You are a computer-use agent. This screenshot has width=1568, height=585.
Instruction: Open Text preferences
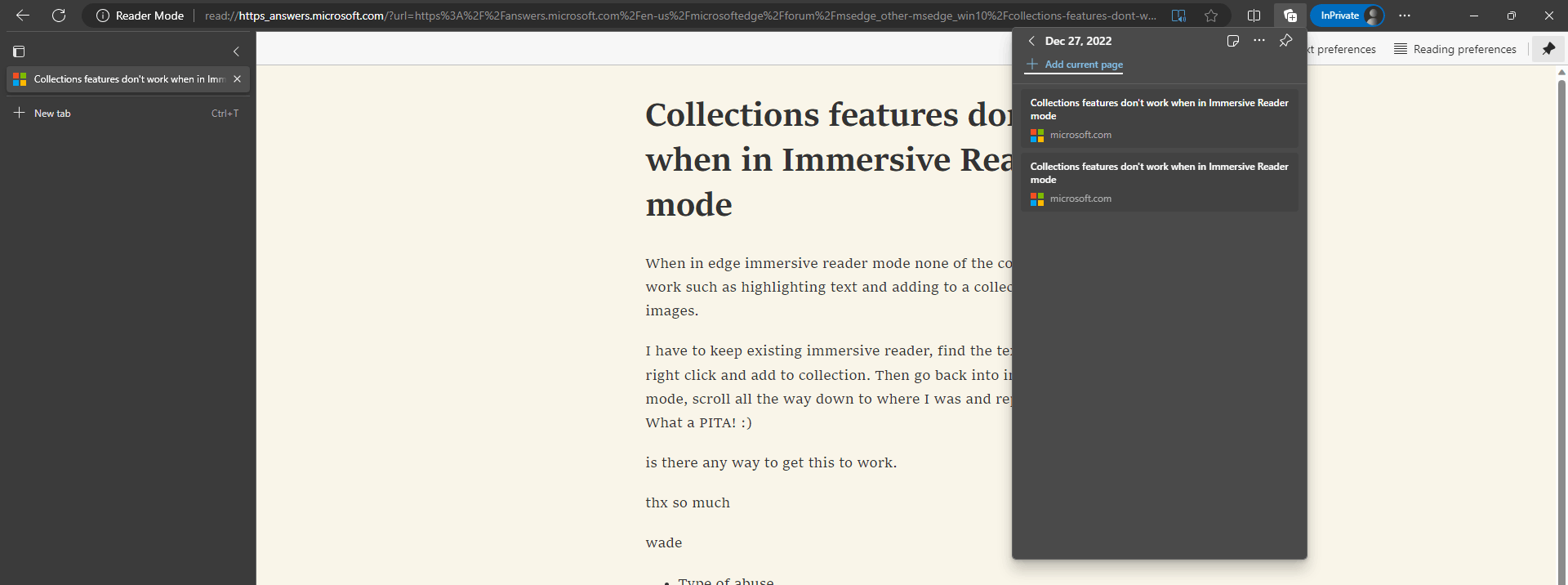[x=1343, y=49]
